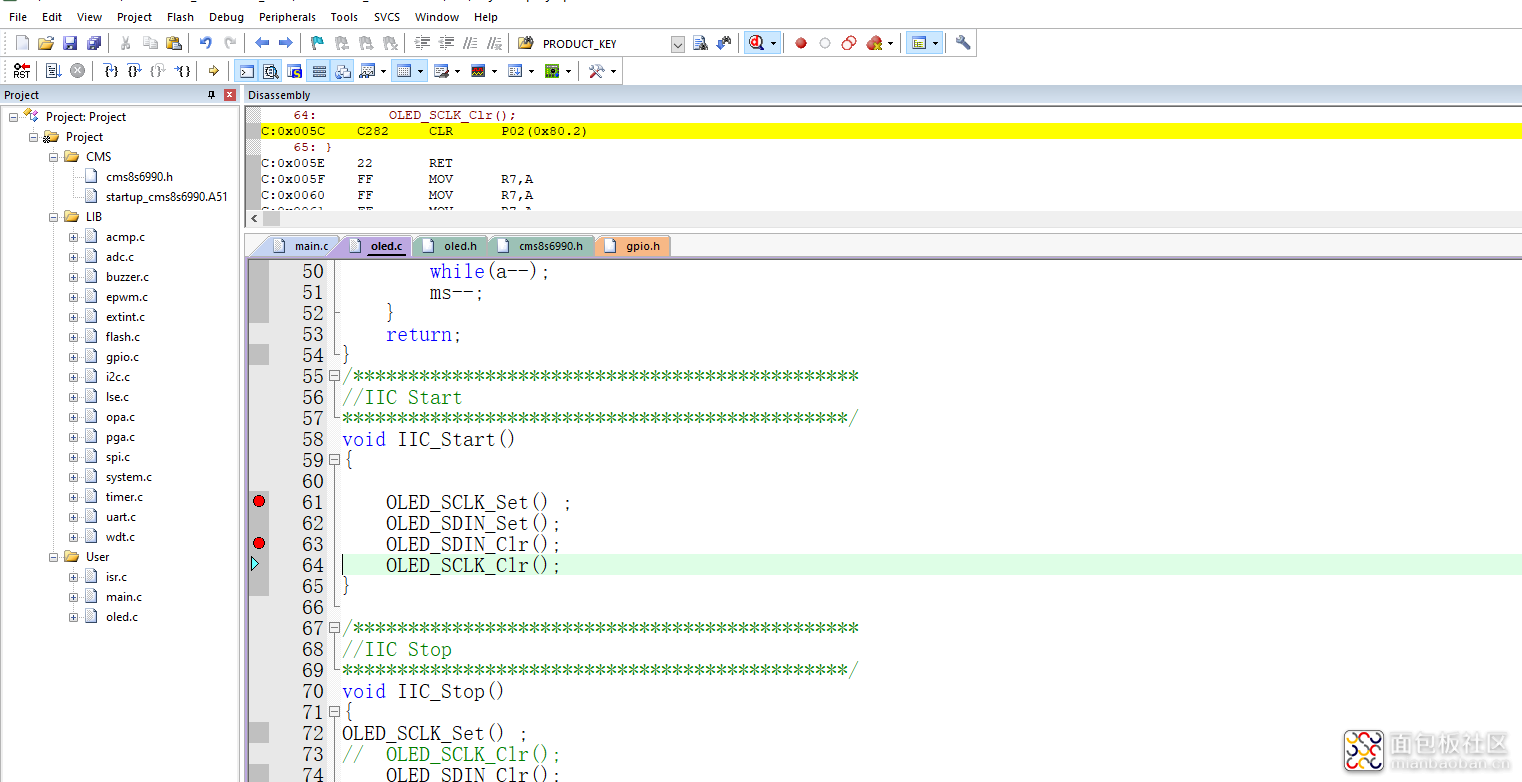Open configuration with the wrench icon

pos(963,43)
